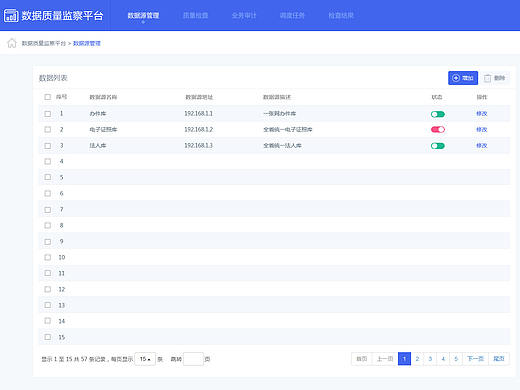The height and width of the screenshot is (390, 520).
Task: Check the checkbox for row 15
Action: click(x=48, y=337)
